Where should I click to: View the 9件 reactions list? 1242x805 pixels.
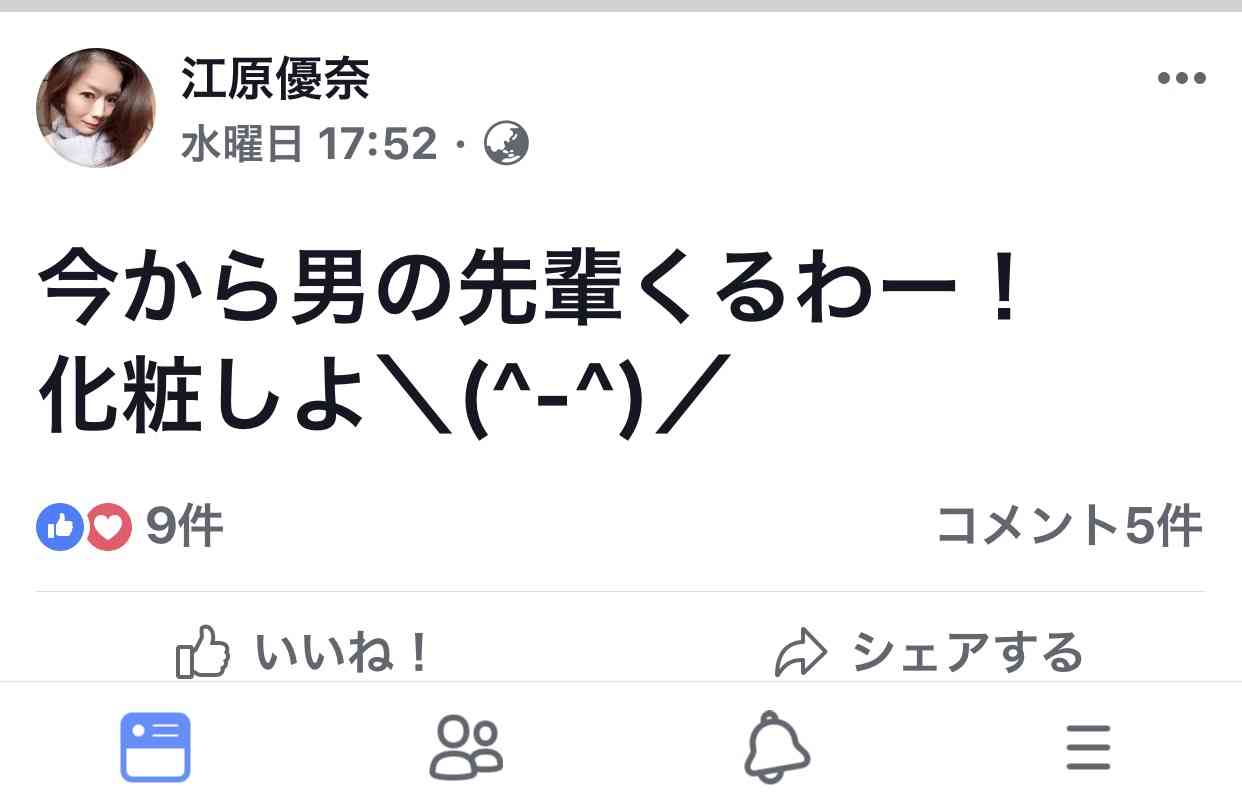point(130,527)
